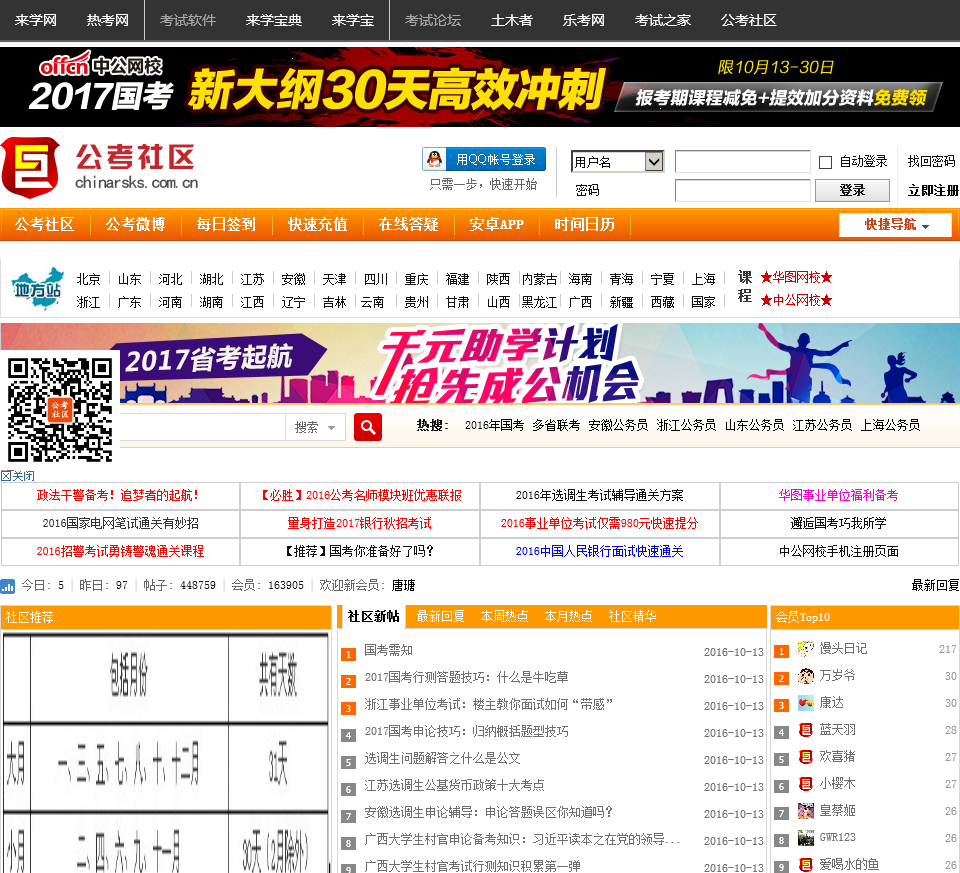
Task: Click the 2017国考 offcn banner
Action: click(x=480, y=87)
